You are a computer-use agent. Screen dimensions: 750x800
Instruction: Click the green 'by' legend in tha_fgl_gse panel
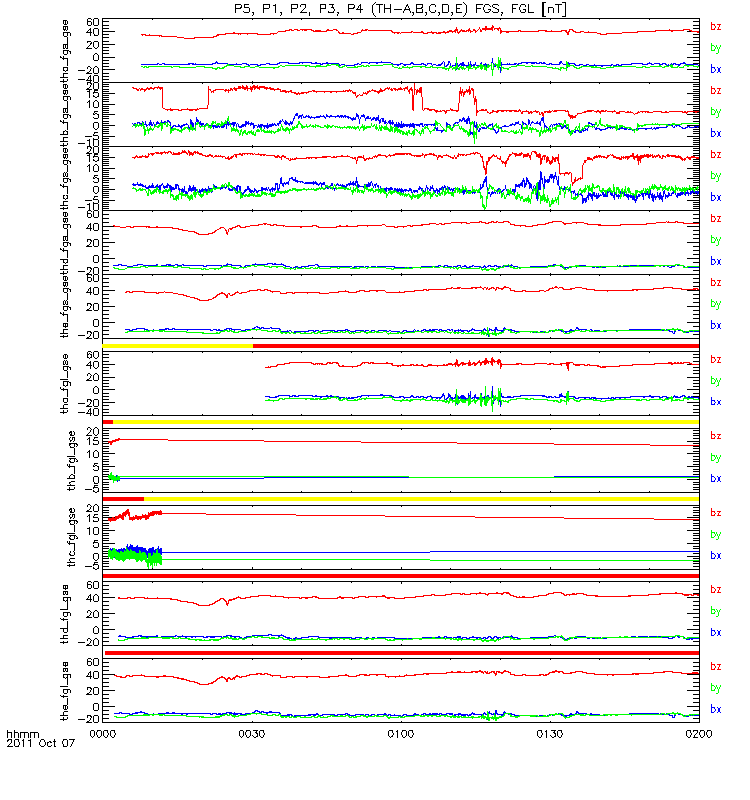[x=716, y=381]
